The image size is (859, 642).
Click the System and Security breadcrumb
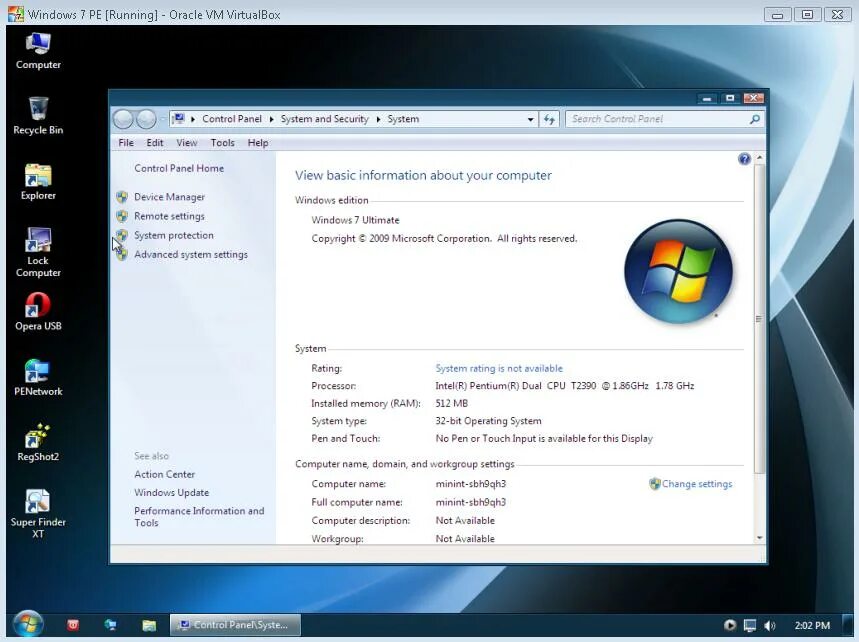pyautogui.click(x=324, y=119)
